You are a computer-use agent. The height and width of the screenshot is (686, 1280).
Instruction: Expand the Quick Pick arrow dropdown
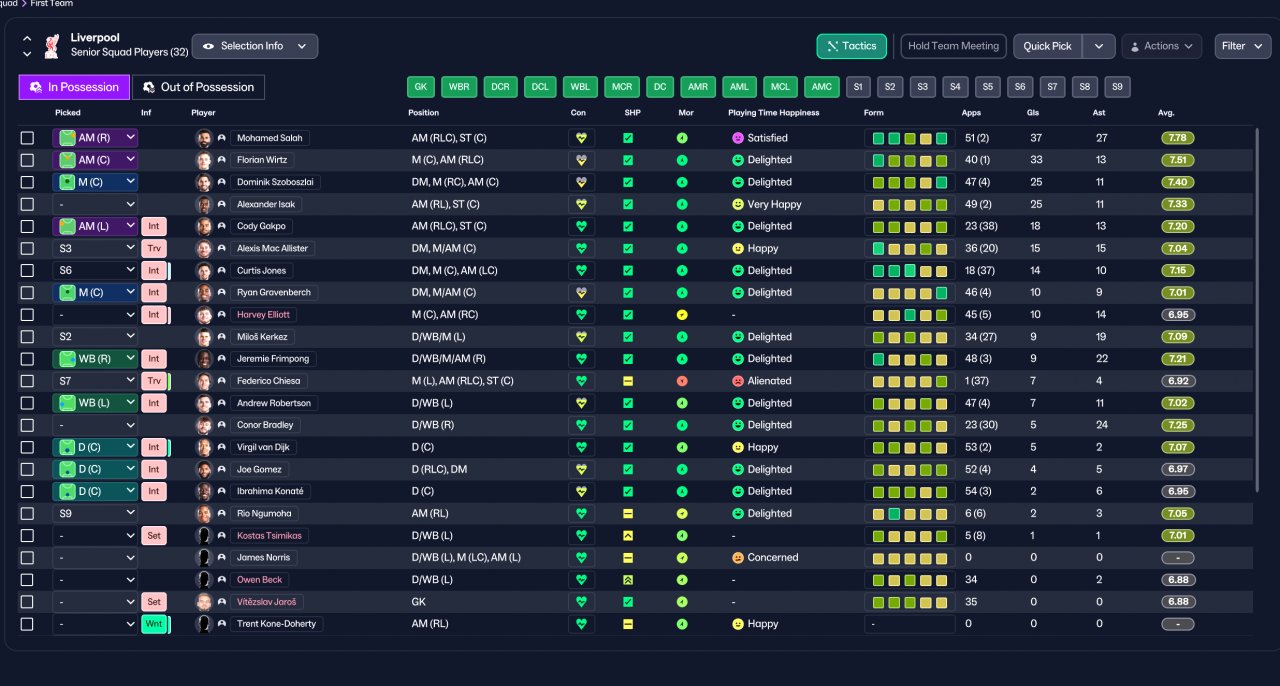pyautogui.click(x=1099, y=46)
